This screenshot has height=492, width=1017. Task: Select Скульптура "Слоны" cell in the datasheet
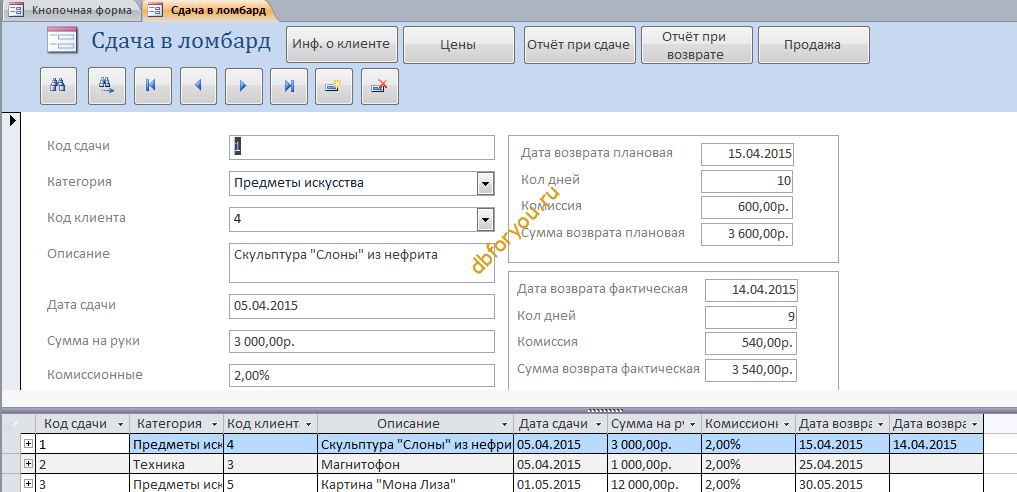coord(415,444)
